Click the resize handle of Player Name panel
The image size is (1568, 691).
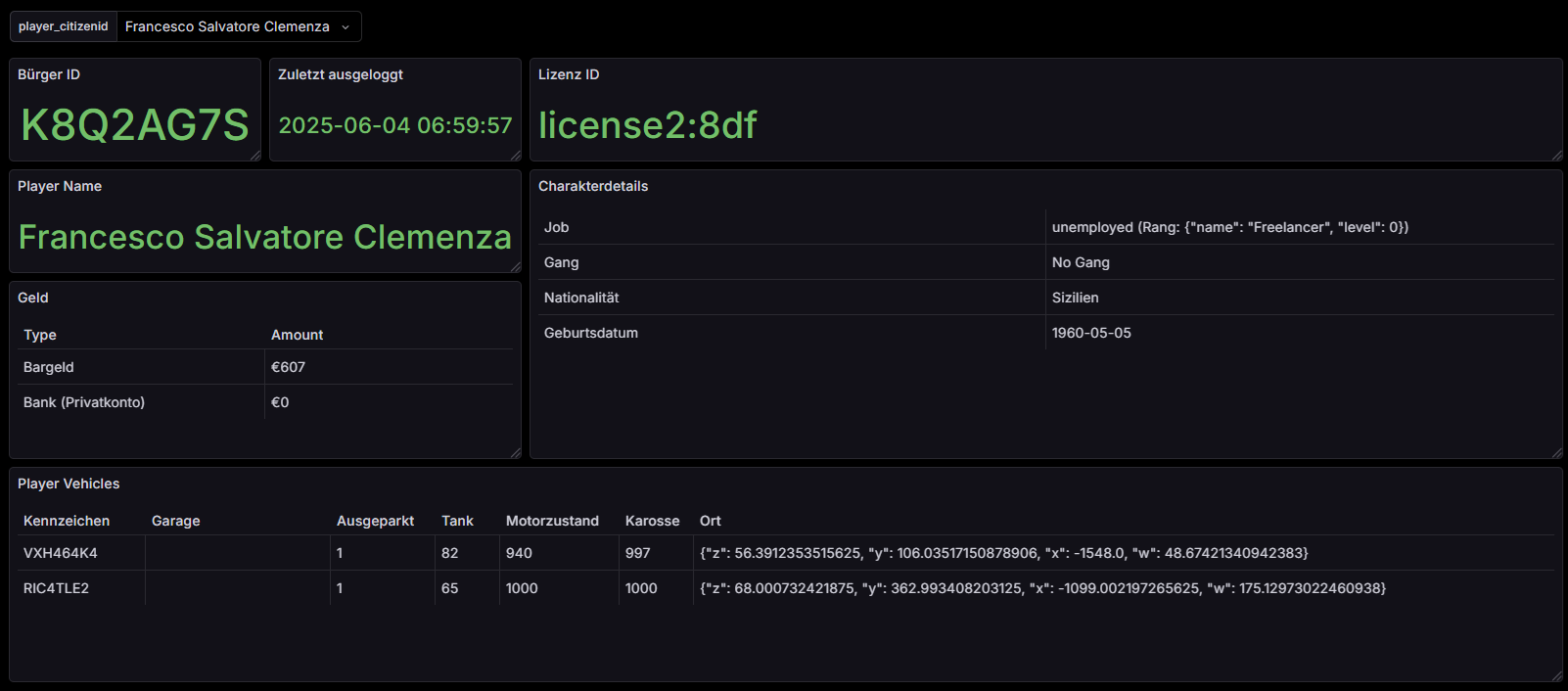coord(516,267)
